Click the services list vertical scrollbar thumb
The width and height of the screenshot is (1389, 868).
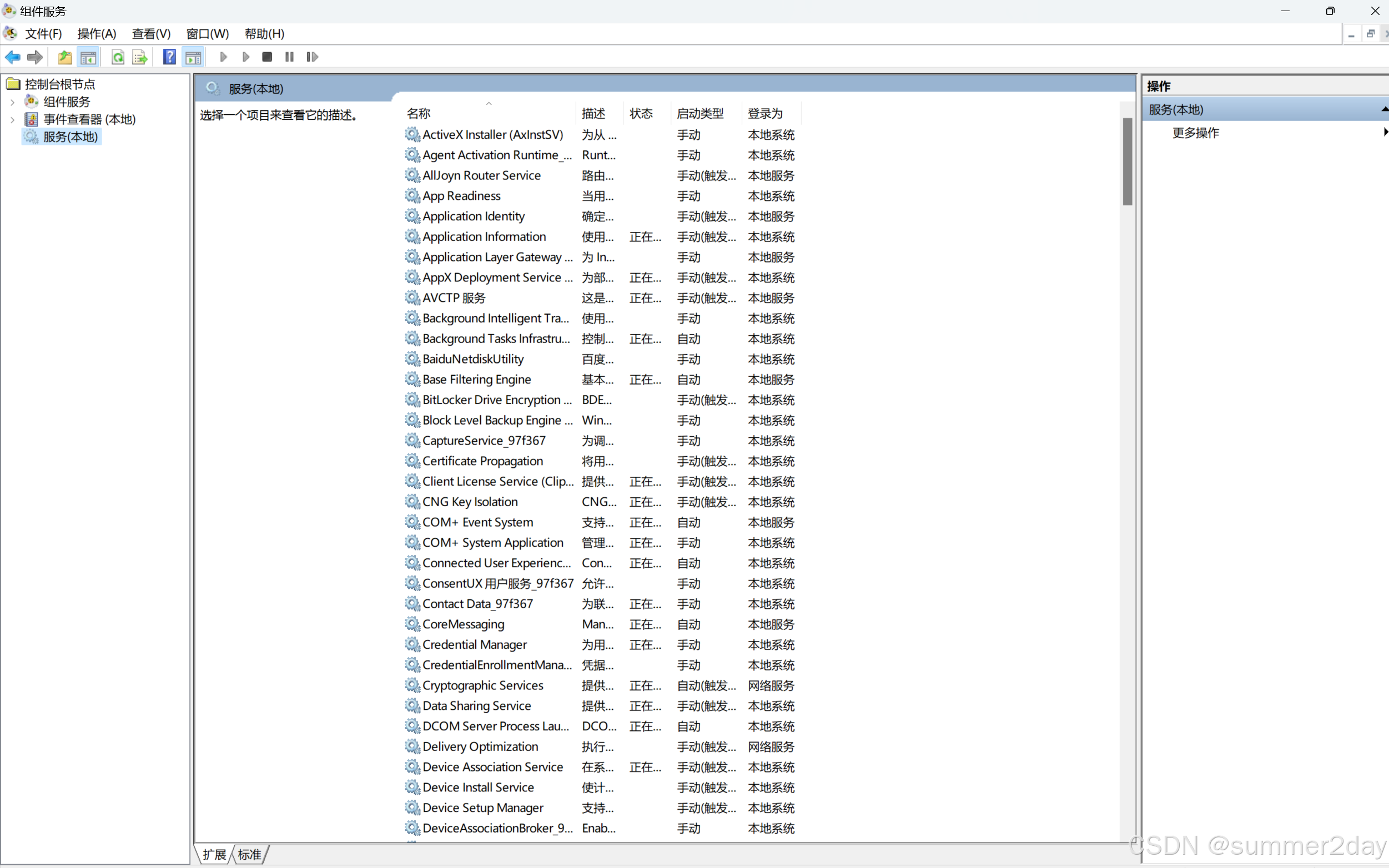click(1127, 161)
